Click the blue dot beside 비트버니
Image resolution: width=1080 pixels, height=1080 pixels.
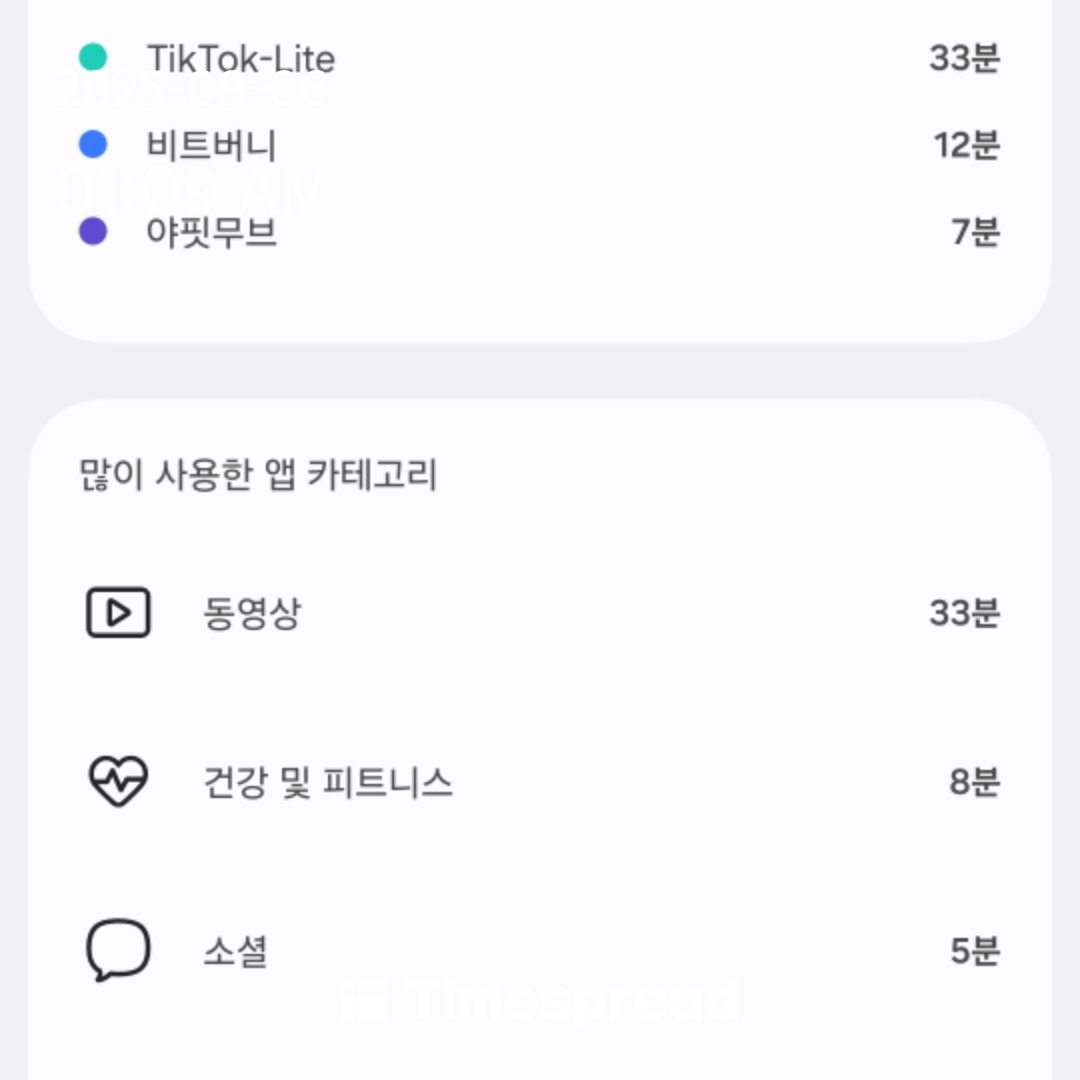coord(93,145)
